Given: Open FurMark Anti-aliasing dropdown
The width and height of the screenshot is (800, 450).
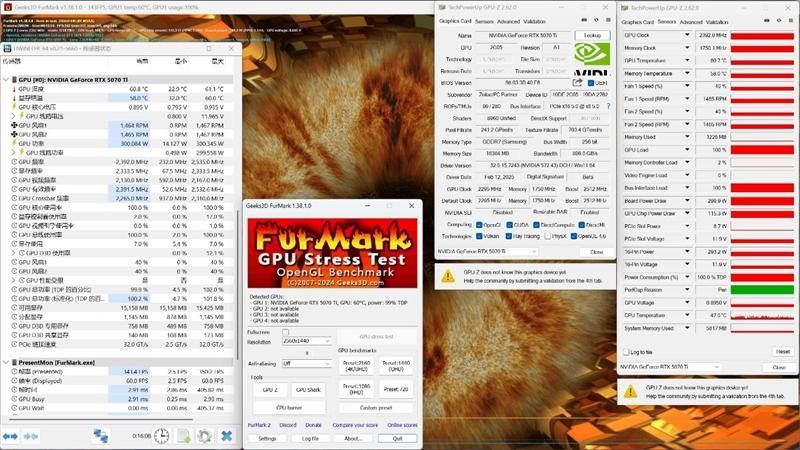Looking at the screenshot, I should click(307, 364).
